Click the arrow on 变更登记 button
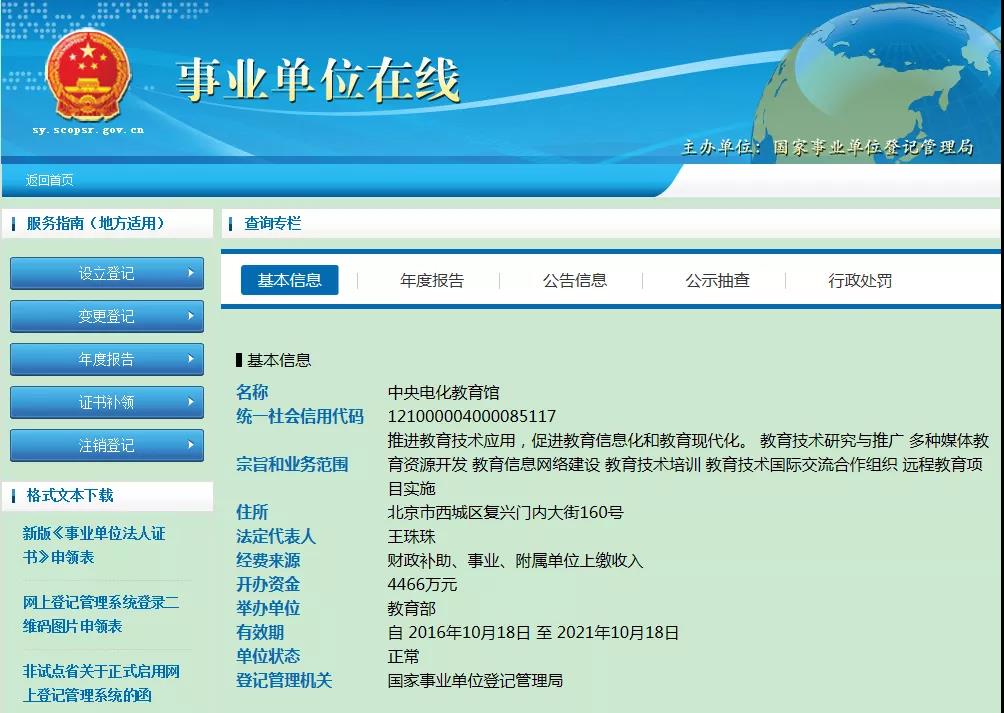 (x=190, y=316)
